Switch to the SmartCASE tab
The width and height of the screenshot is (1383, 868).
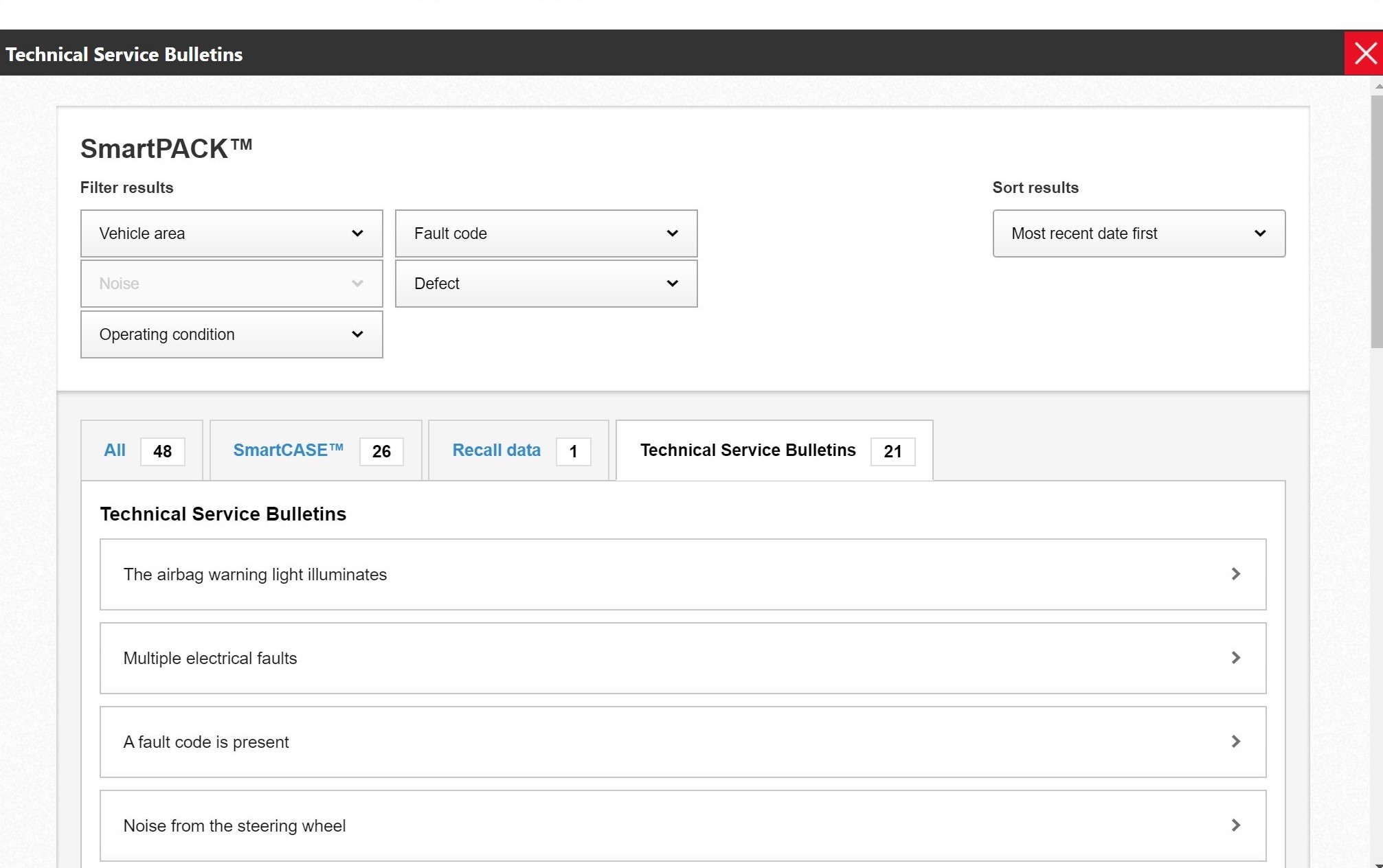[316, 450]
